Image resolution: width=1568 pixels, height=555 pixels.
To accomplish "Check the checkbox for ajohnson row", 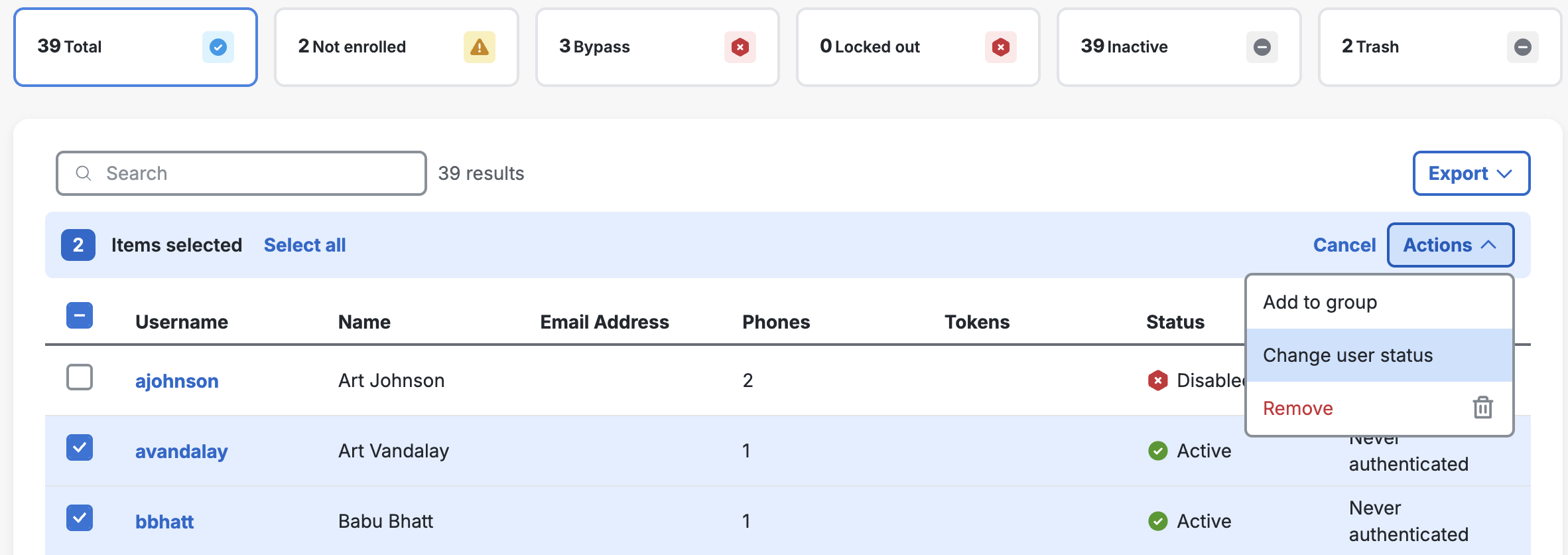I will click(79, 377).
